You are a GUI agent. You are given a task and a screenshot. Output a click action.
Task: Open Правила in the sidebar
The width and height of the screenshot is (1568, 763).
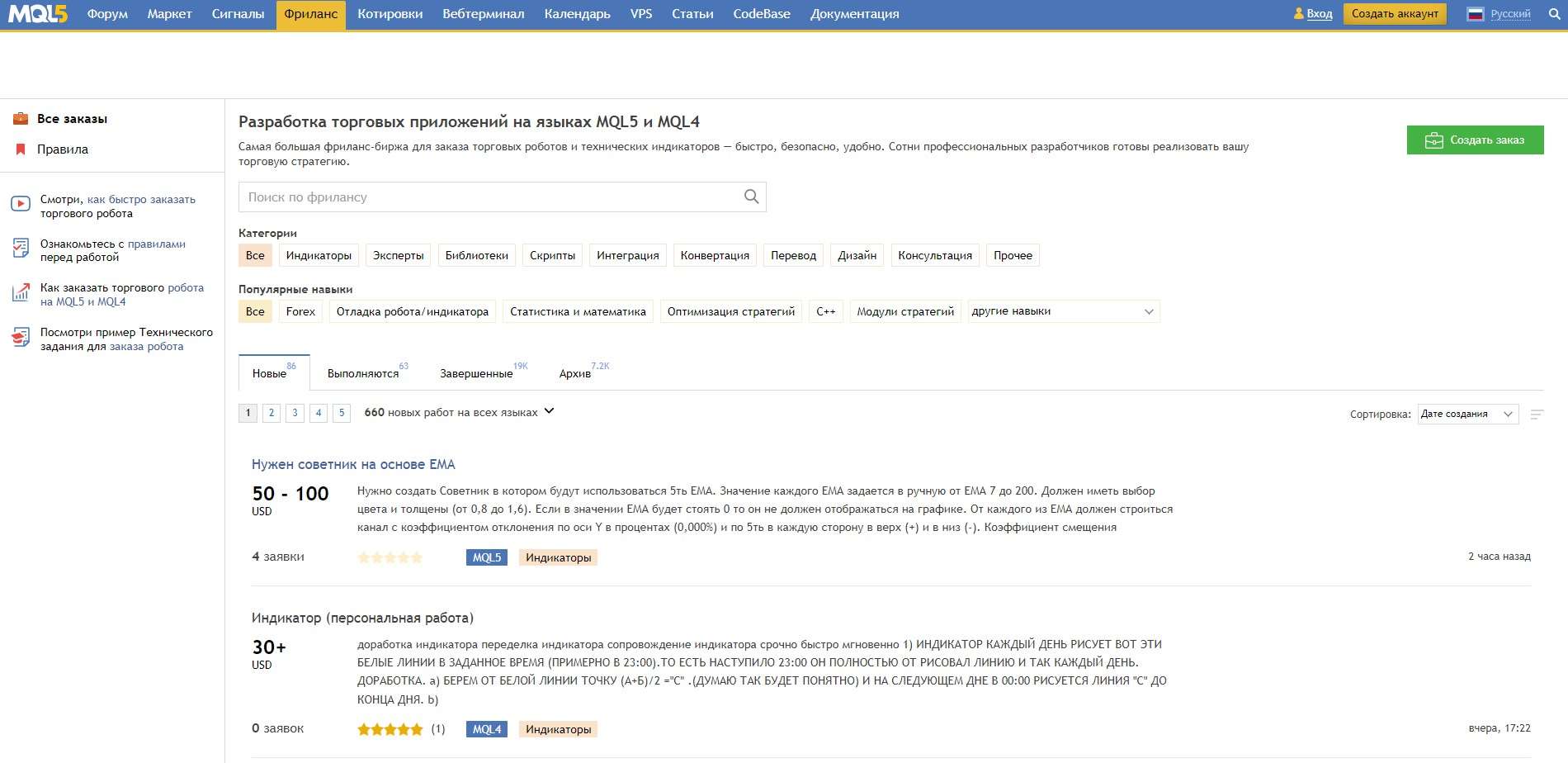63,149
